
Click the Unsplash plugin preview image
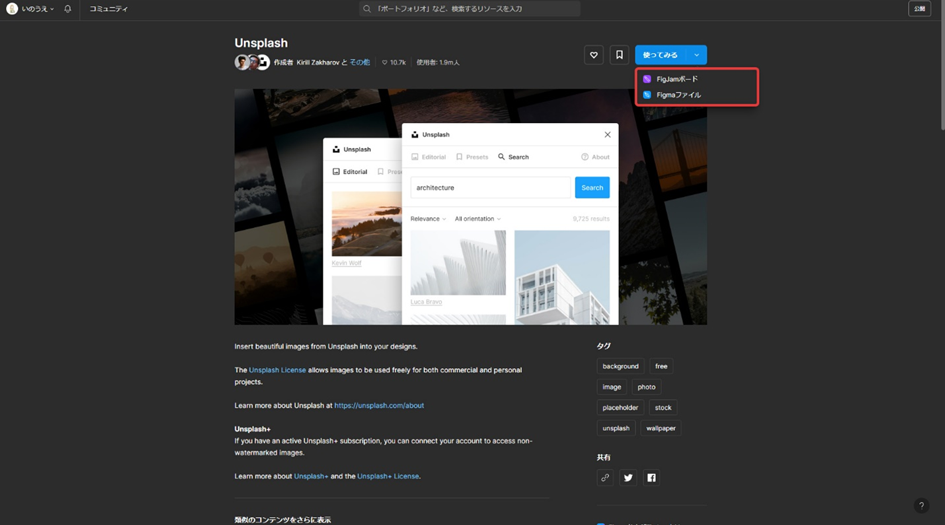[x=471, y=207]
